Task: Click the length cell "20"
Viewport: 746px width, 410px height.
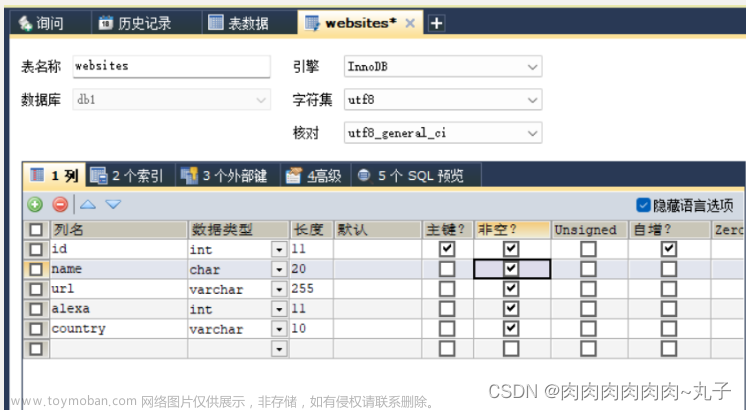Action: pyautogui.click(x=312, y=269)
